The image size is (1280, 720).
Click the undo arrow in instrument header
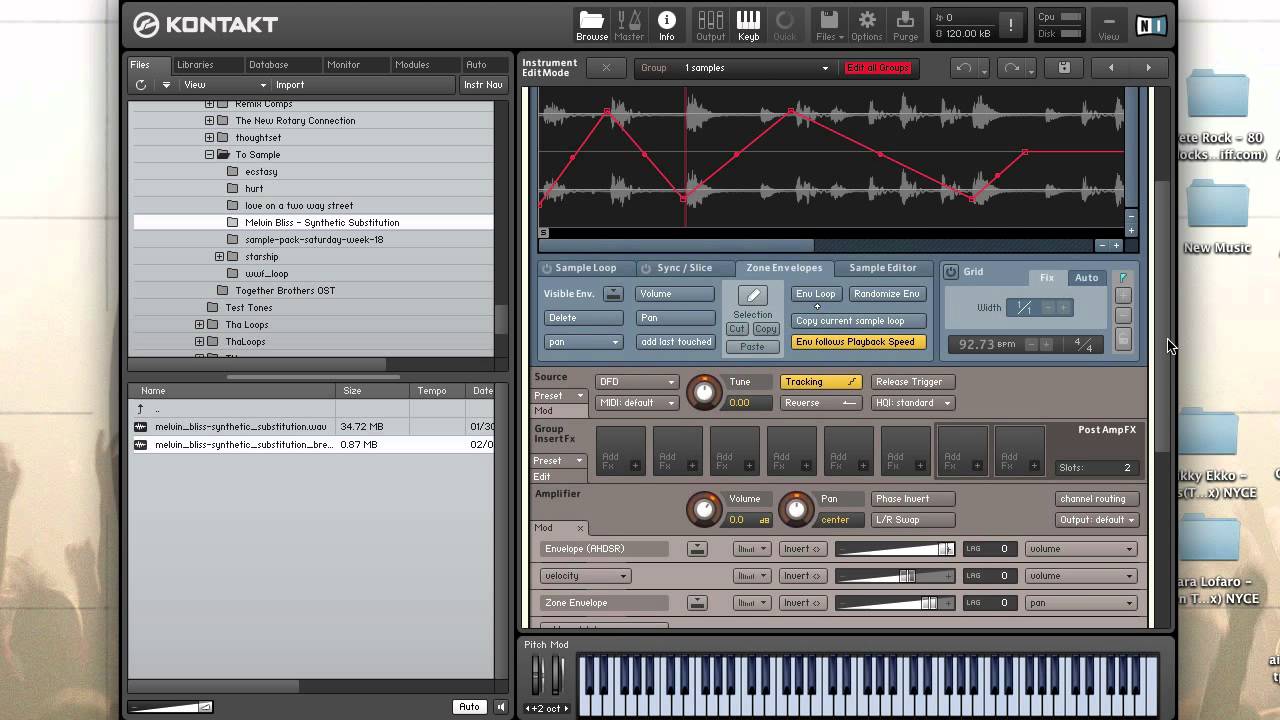pyautogui.click(x=963, y=68)
